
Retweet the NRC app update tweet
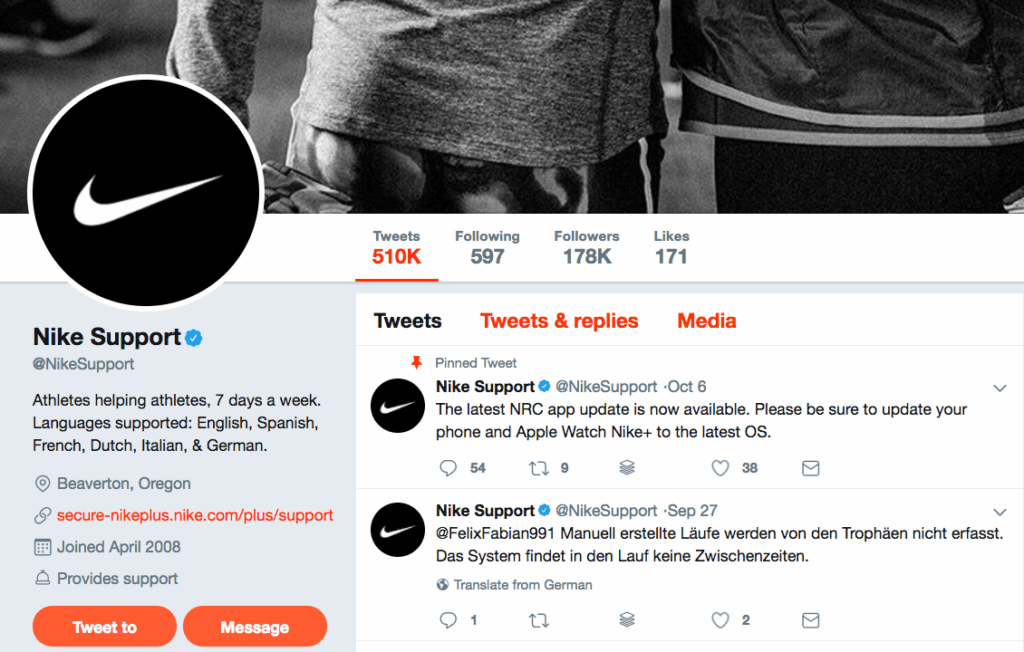(x=538, y=467)
